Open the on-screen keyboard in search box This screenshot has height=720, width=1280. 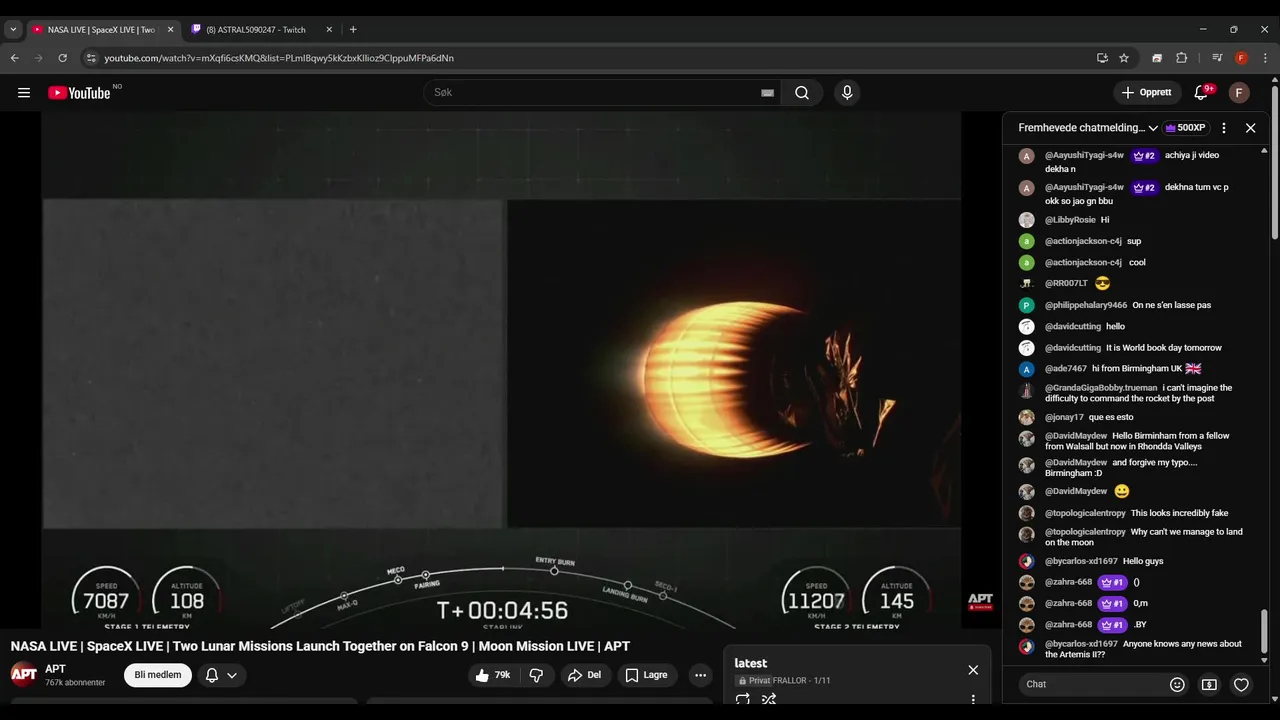[x=767, y=93]
